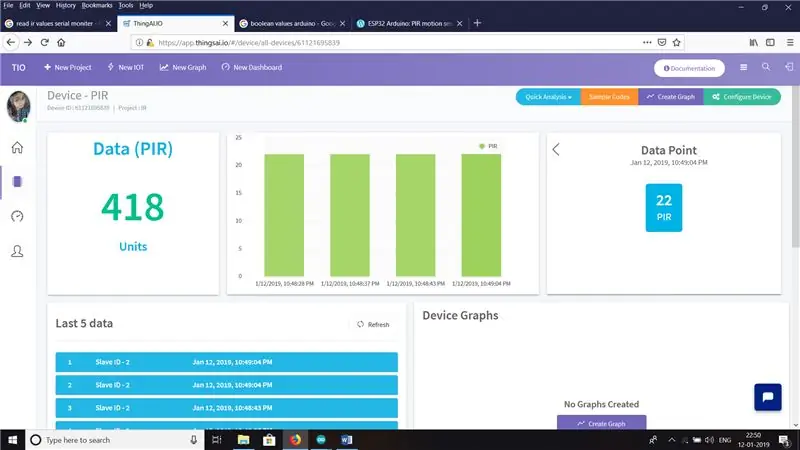
Task: Open Sample Codes
Action: point(609,97)
